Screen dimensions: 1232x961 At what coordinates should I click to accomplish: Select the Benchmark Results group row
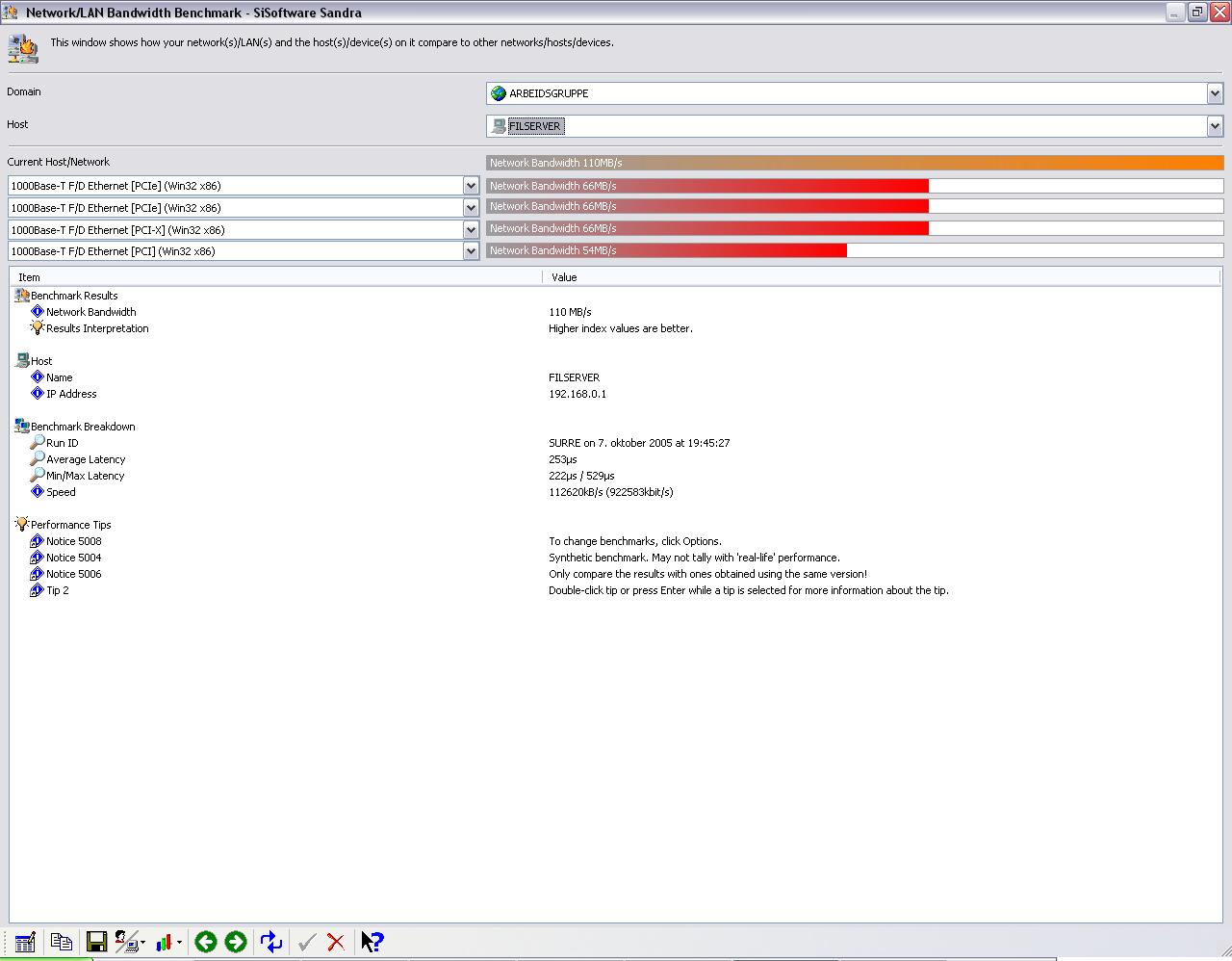tap(616, 296)
